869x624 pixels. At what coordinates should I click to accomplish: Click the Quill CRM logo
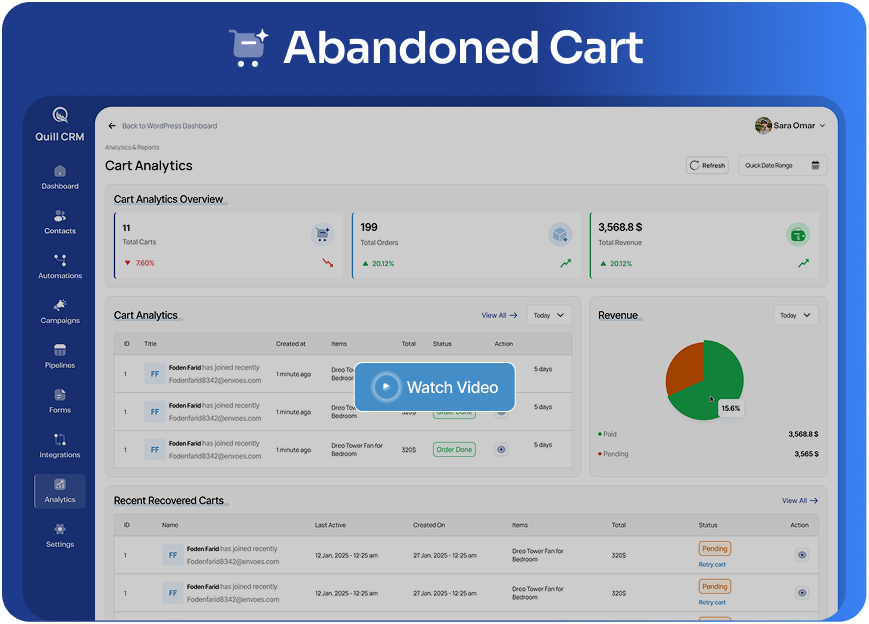tap(61, 116)
